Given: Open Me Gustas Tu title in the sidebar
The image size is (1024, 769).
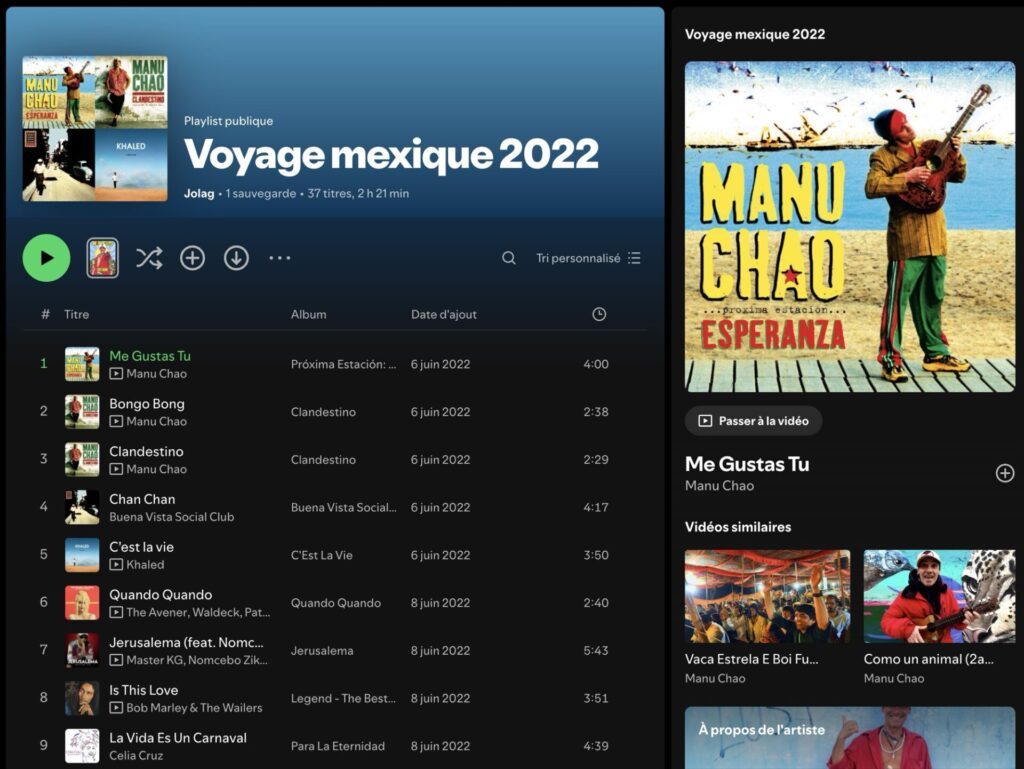Looking at the screenshot, I should click(x=747, y=463).
